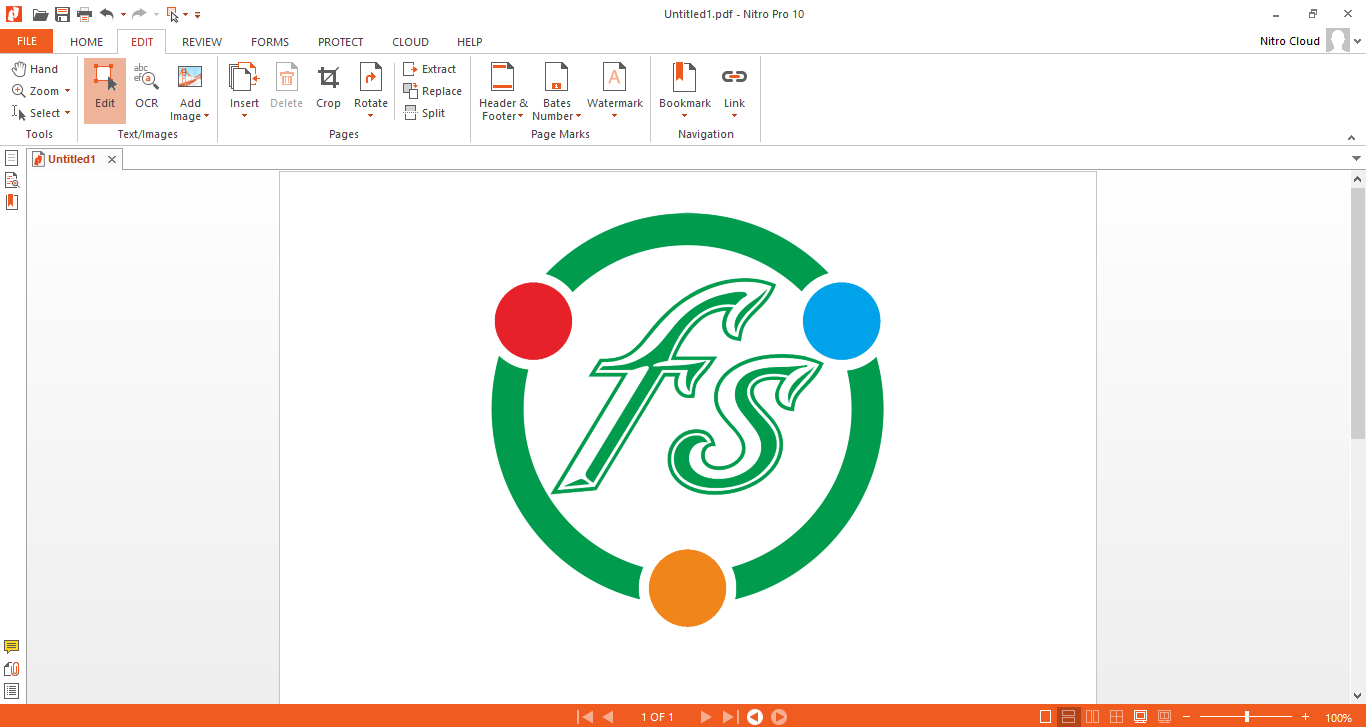Click the 1 OF 1 page number field

tap(657, 717)
